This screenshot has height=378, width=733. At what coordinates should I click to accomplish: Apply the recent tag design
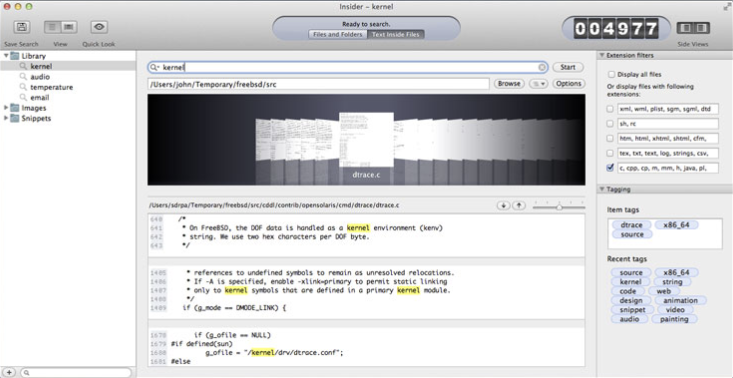coord(631,300)
